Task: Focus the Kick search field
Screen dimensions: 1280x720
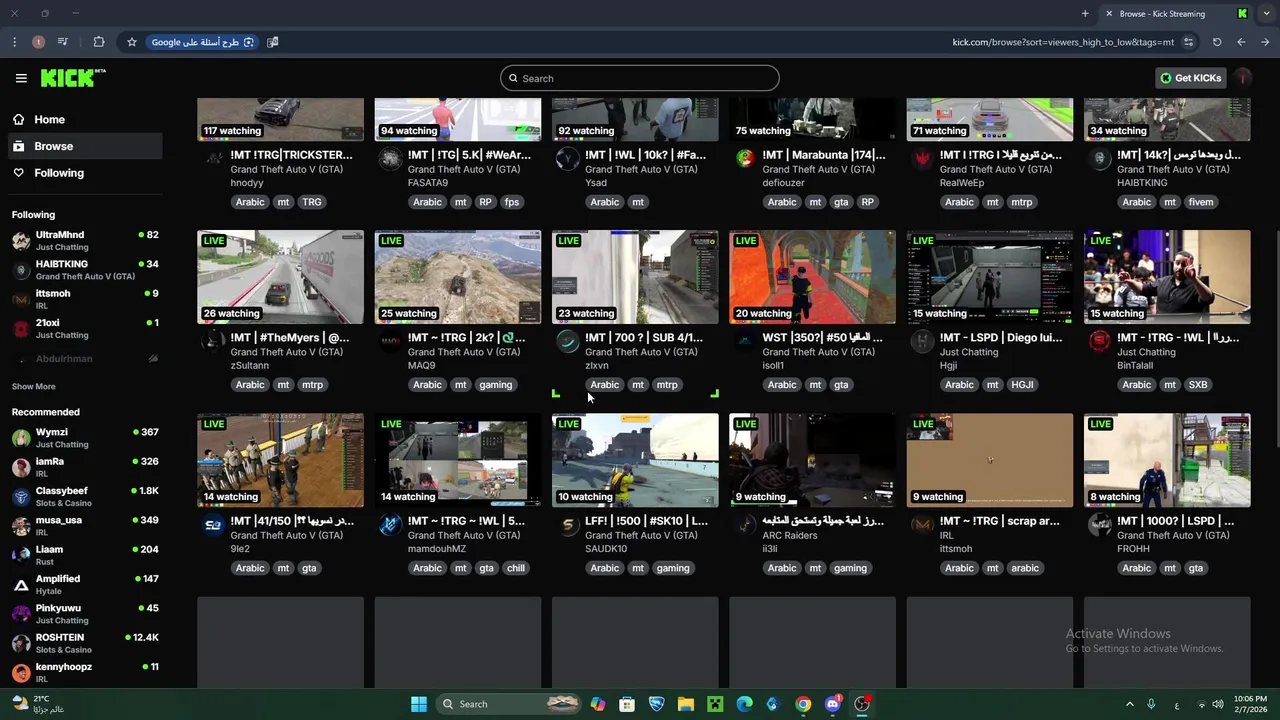Action: point(640,78)
